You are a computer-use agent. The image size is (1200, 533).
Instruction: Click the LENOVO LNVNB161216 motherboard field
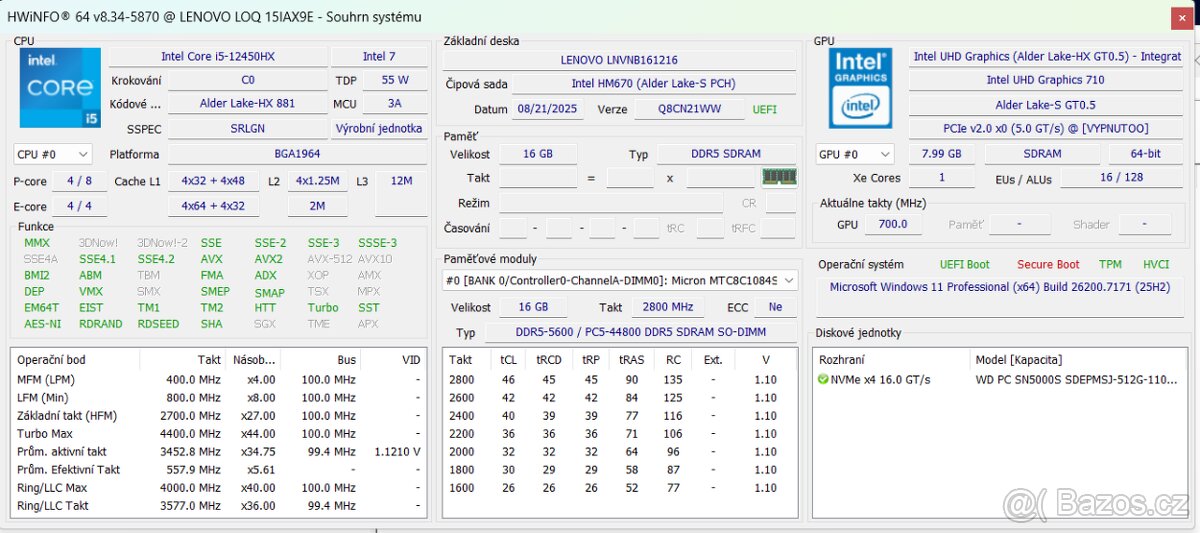tap(619, 60)
